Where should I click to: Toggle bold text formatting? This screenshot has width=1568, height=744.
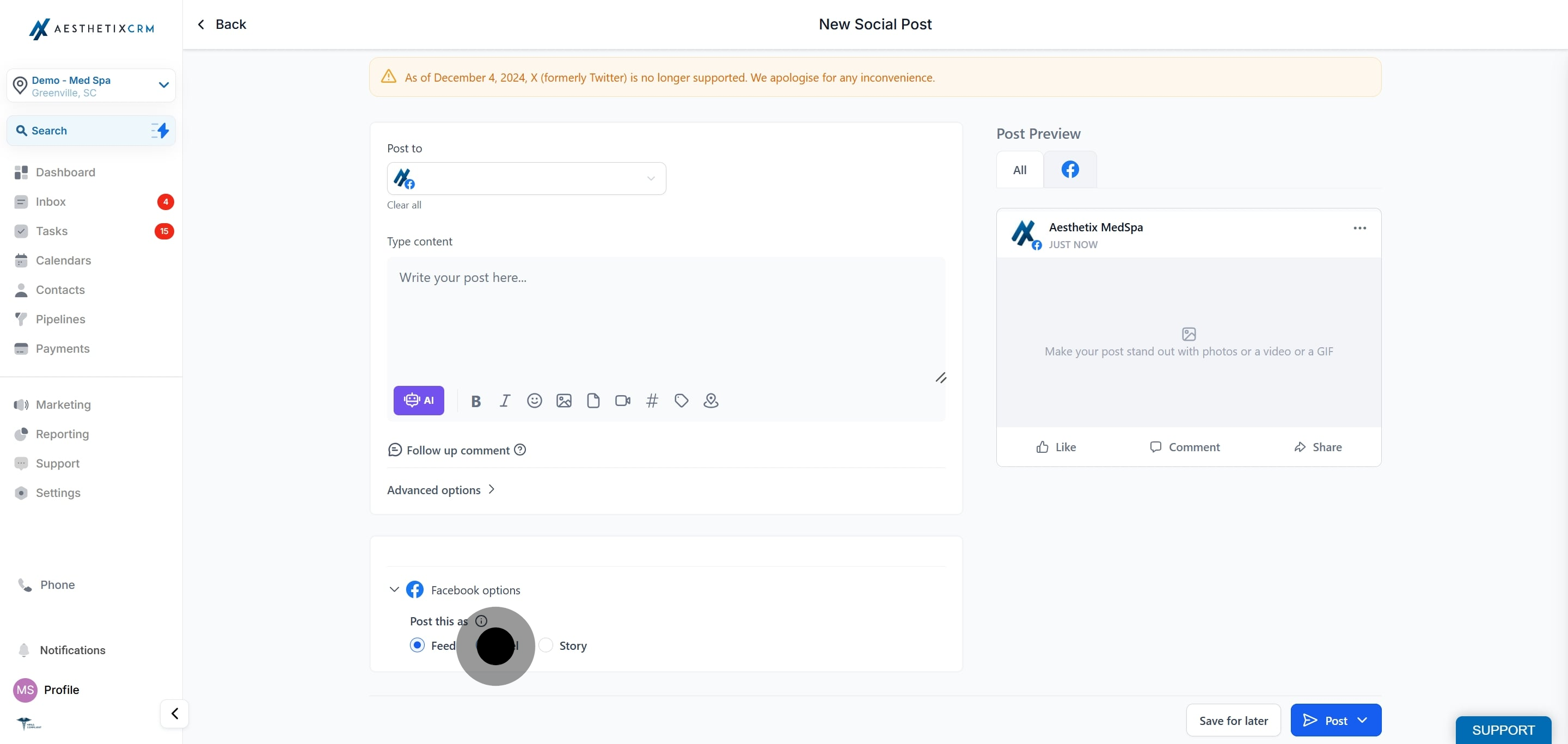pyautogui.click(x=475, y=401)
